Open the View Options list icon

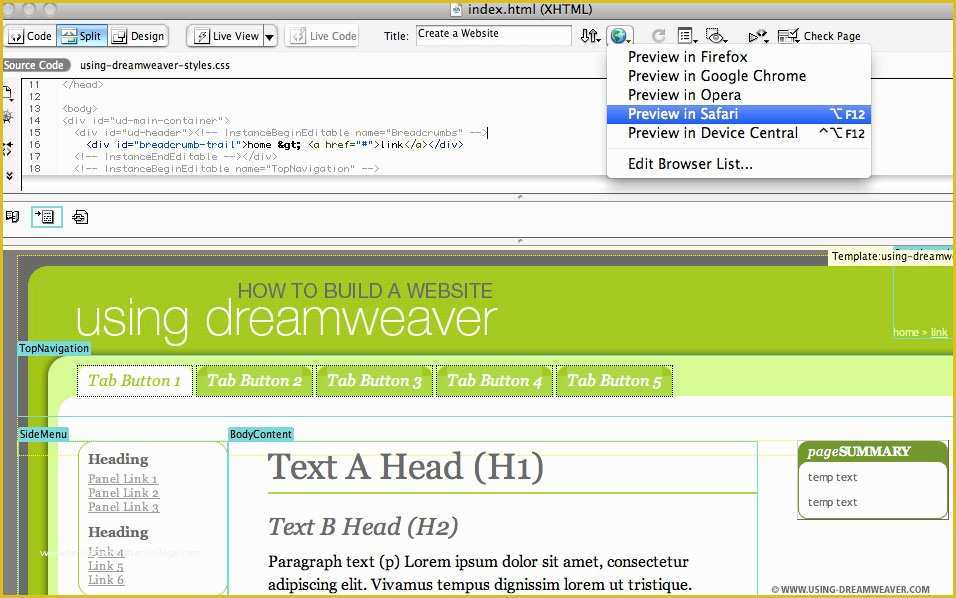[x=687, y=36]
